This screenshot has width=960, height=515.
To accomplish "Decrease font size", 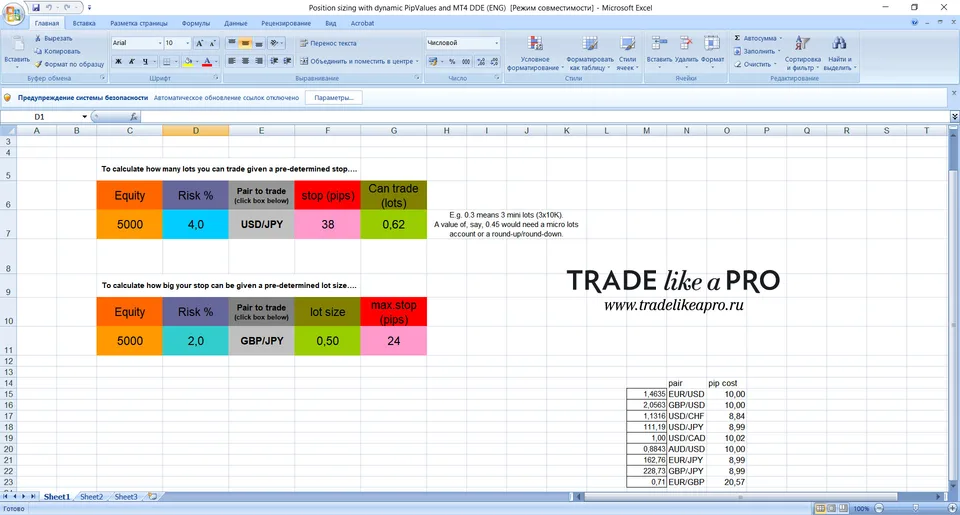I will click(212, 43).
